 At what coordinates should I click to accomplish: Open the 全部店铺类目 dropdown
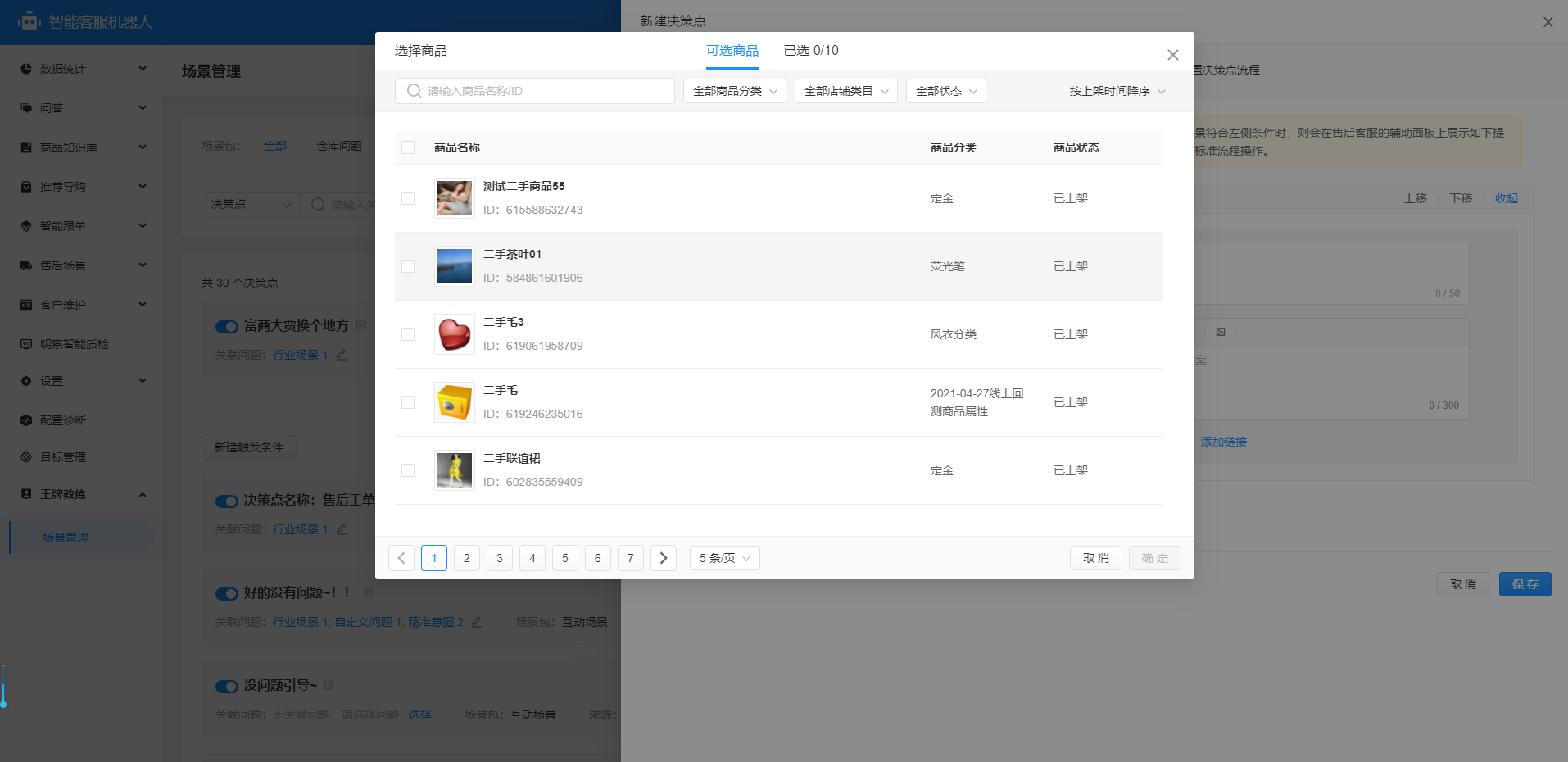pyautogui.click(x=846, y=91)
